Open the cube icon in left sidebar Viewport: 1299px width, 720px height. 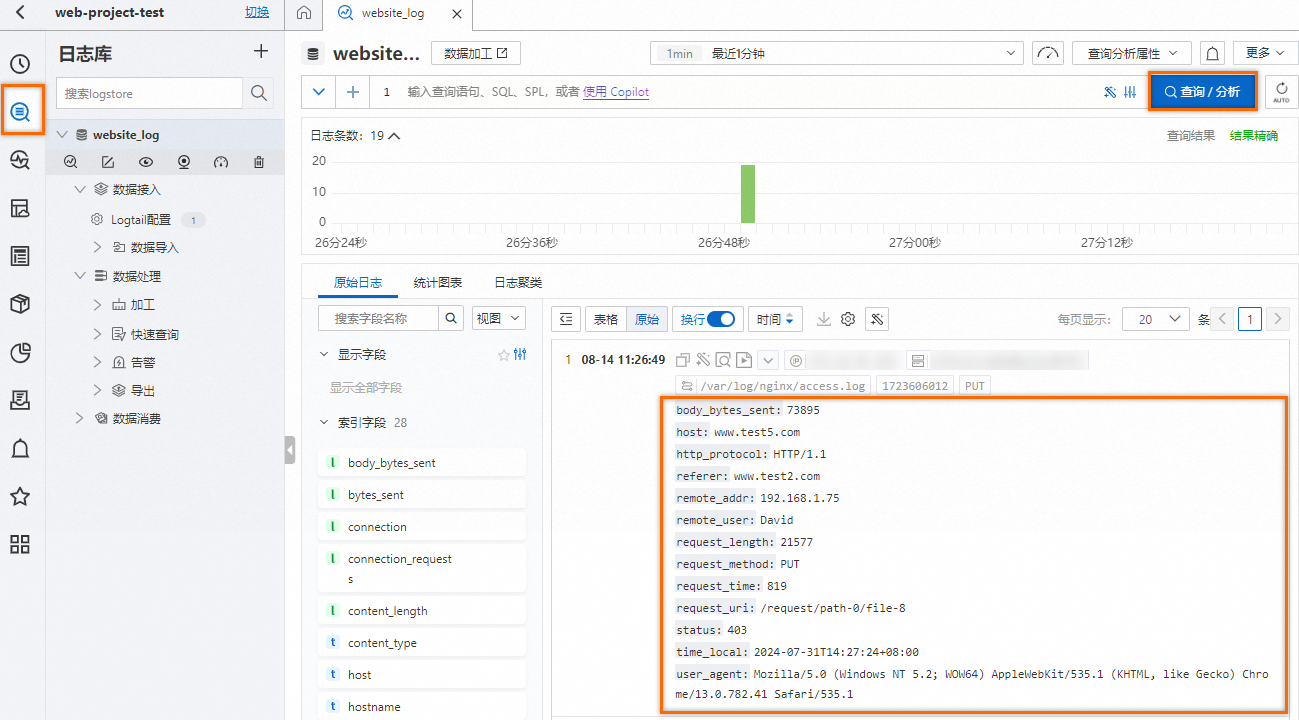click(x=20, y=304)
